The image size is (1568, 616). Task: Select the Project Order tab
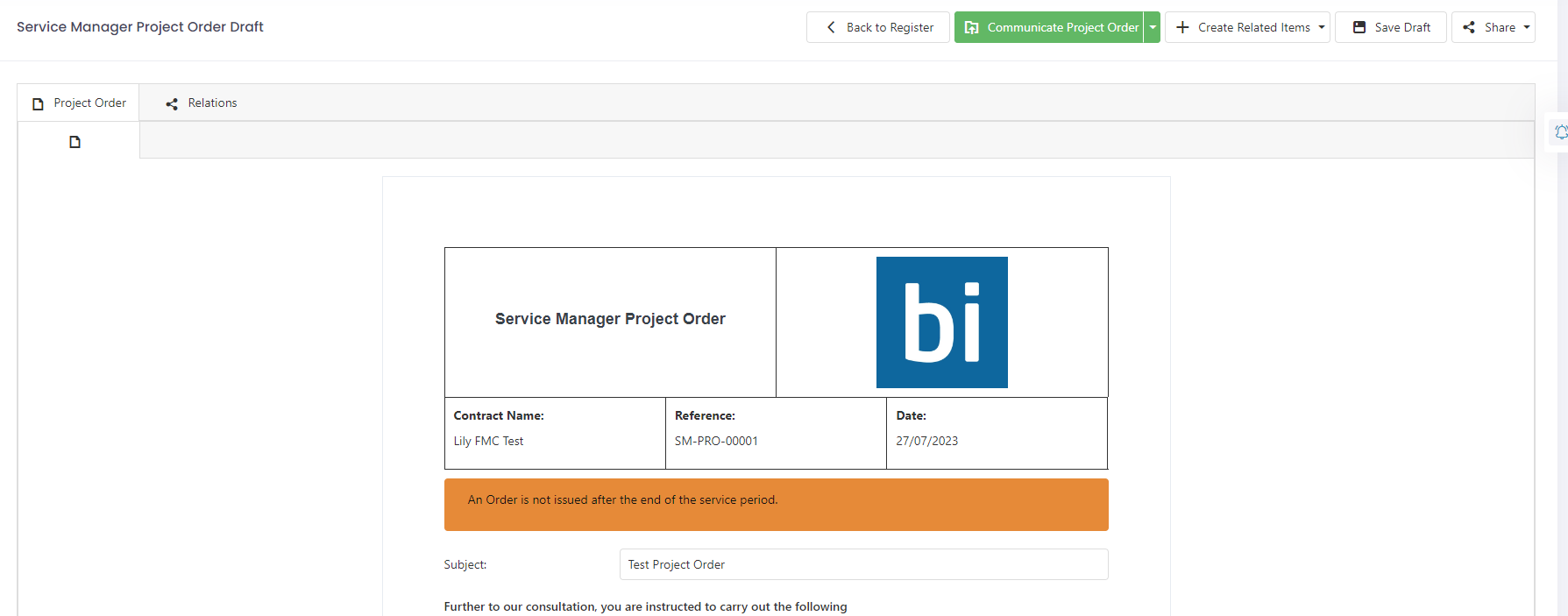point(79,103)
